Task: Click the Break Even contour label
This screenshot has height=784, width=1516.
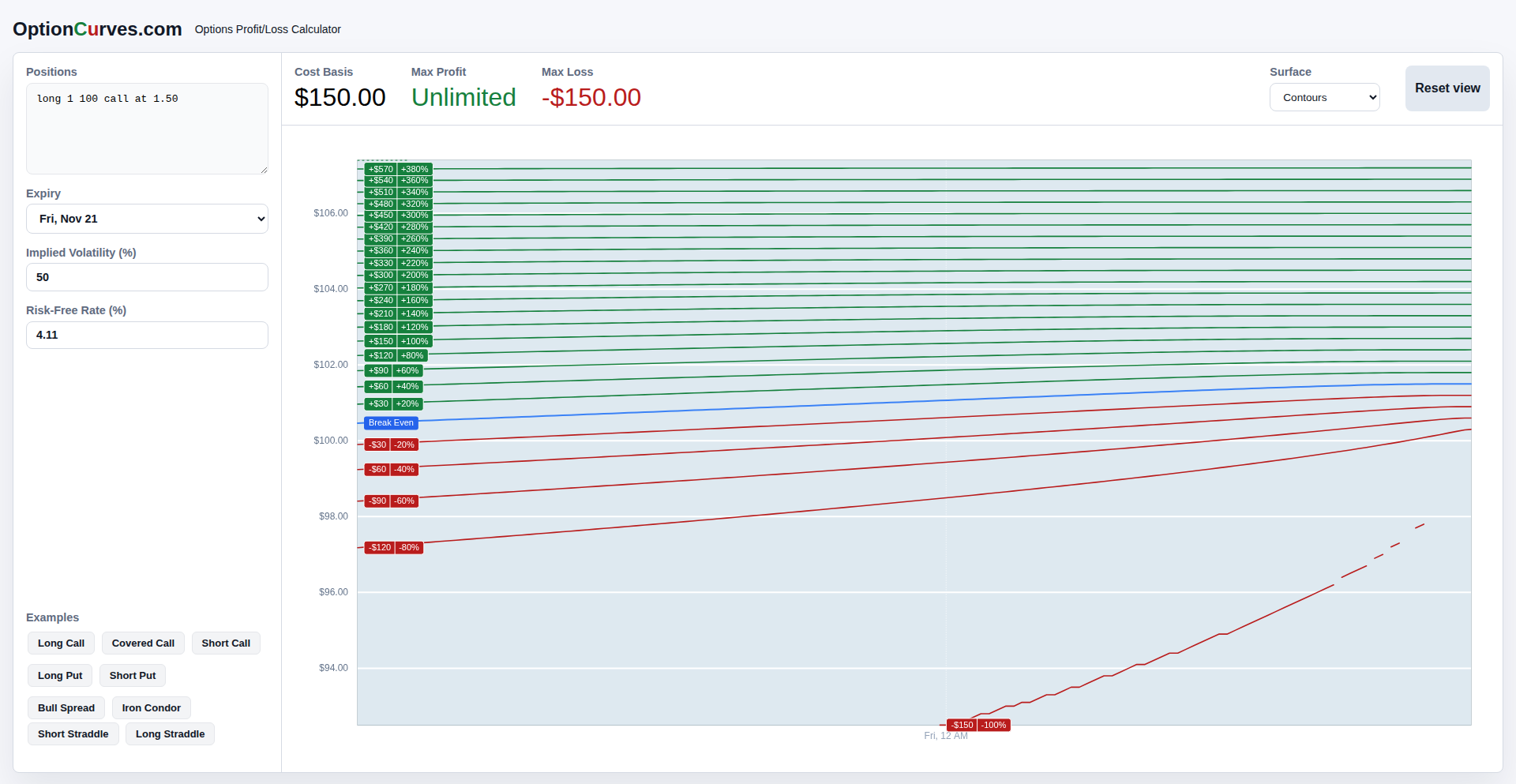Action: [391, 423]
